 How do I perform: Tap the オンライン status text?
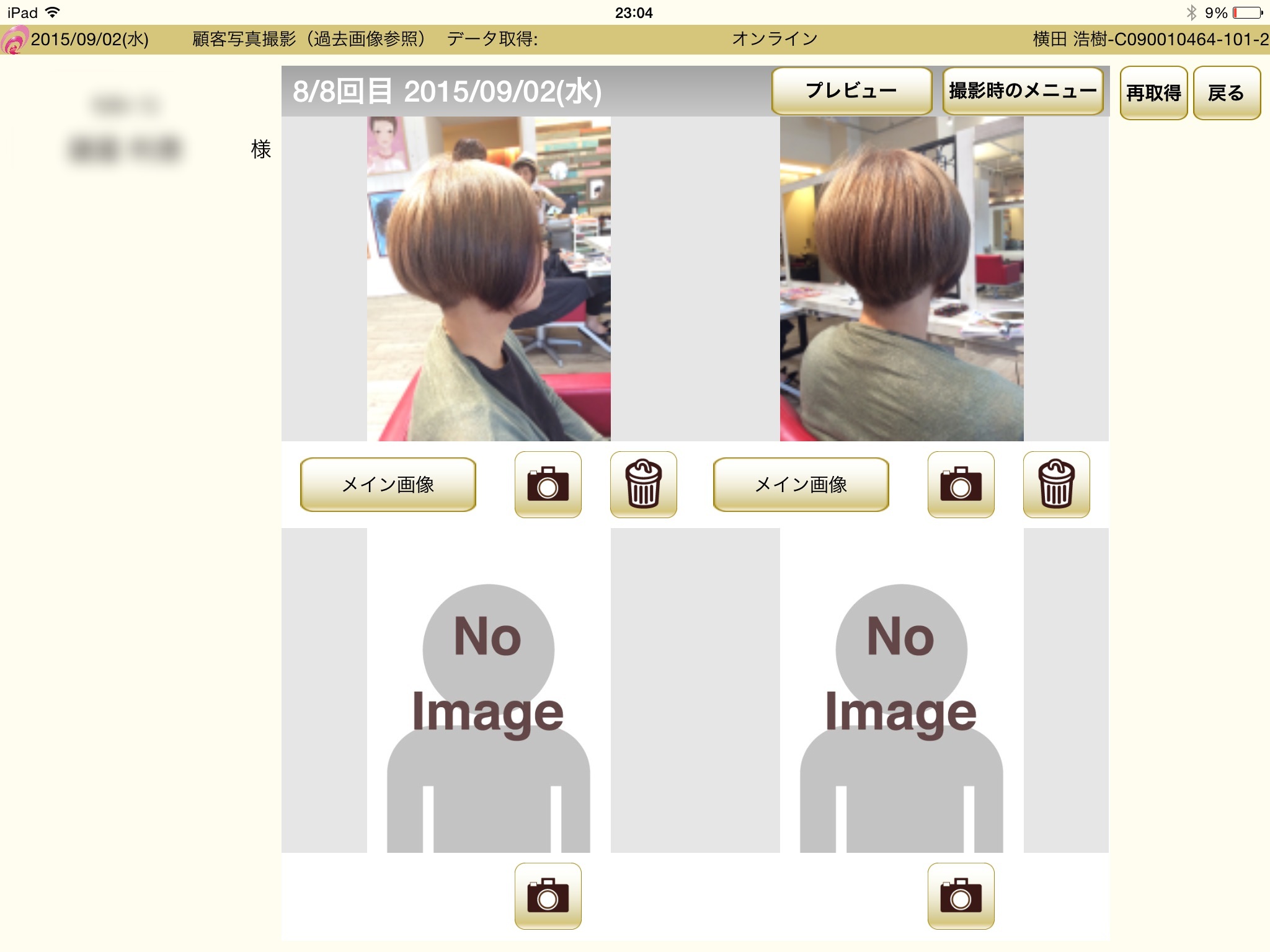pos(775,39)
